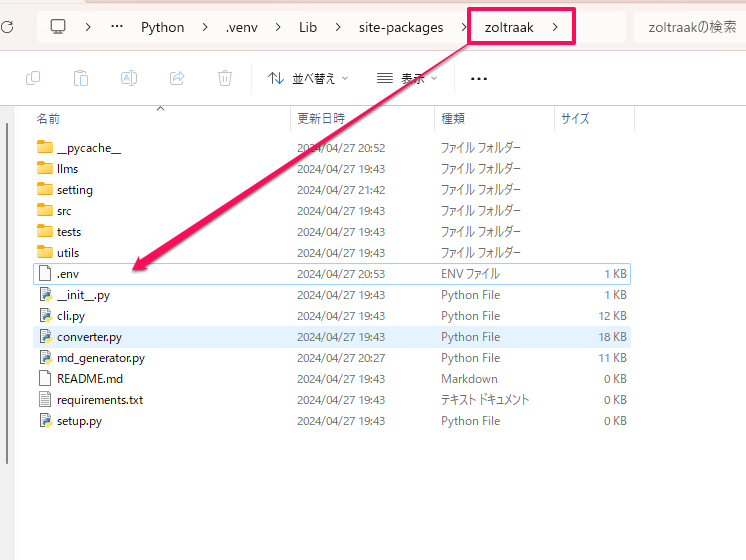
Task: Navigate to .venv in address bar
Action: [x=242, y=28]
